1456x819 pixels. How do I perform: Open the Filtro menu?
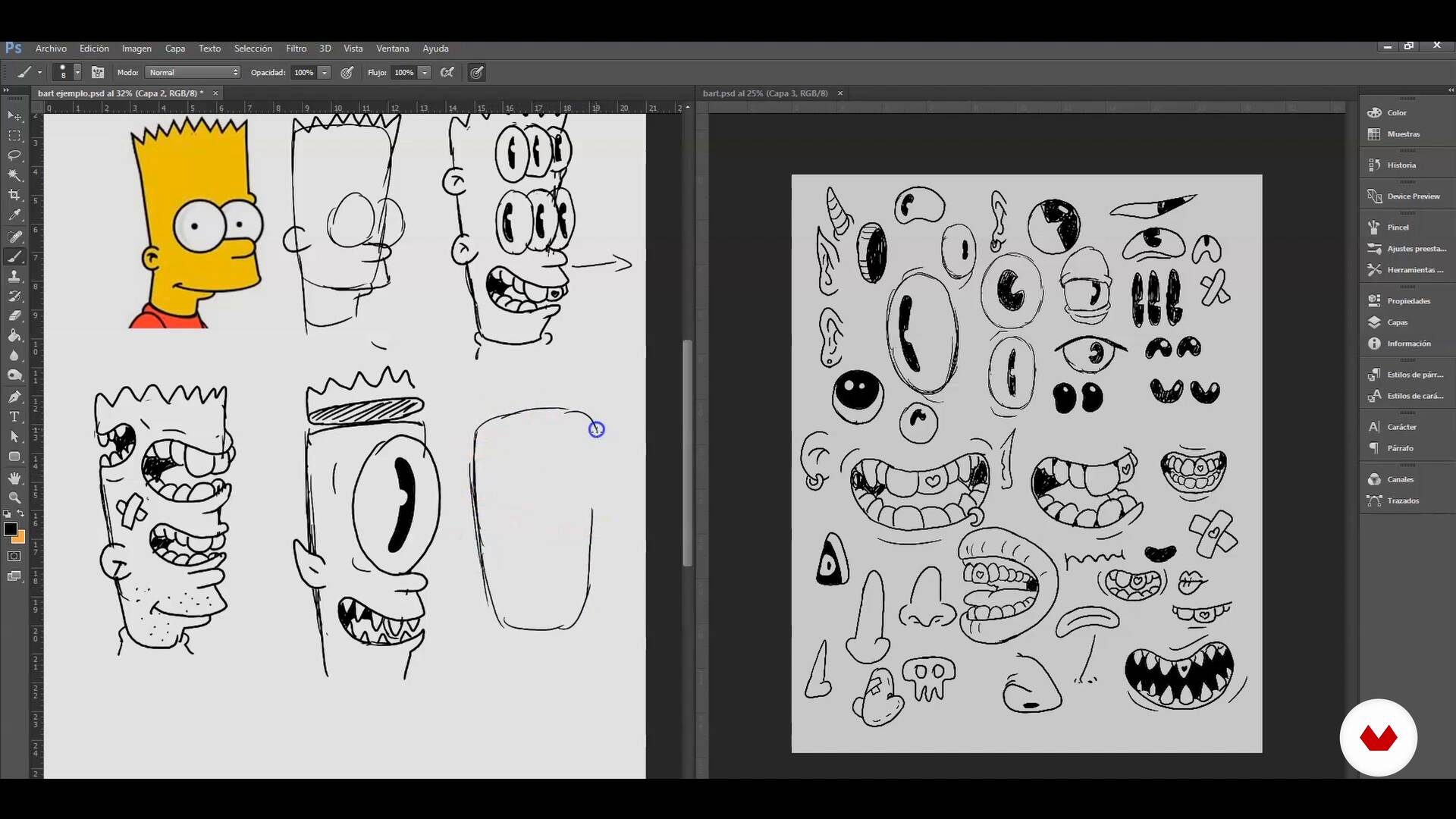(x=296, y=49)
